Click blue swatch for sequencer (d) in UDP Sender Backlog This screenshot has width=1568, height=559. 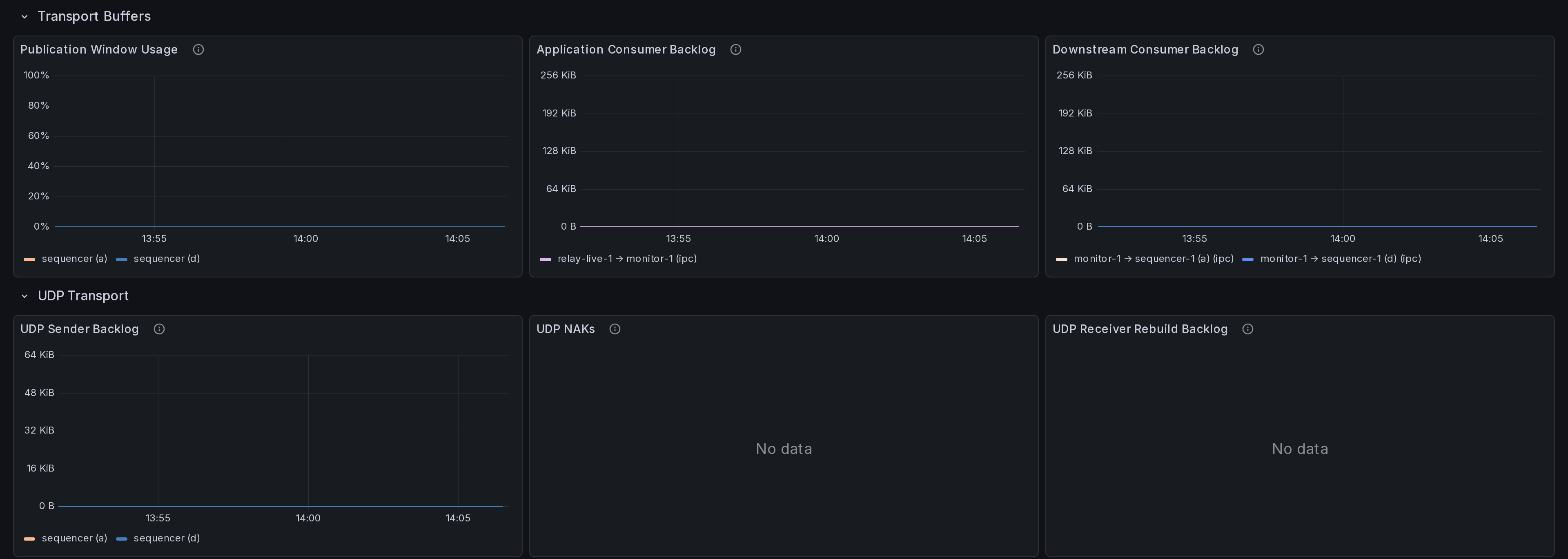pos(122,539)
